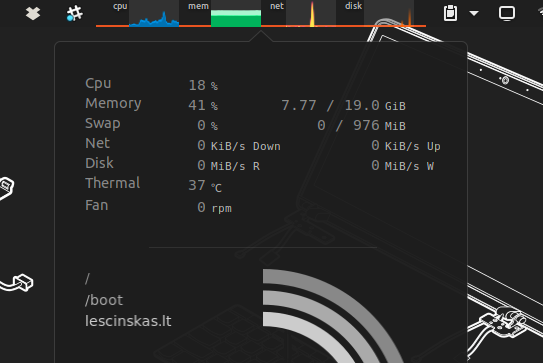Select the Fan row label
Image resolution: width=543 pixels, height=363 pixels.
point(97,205)
